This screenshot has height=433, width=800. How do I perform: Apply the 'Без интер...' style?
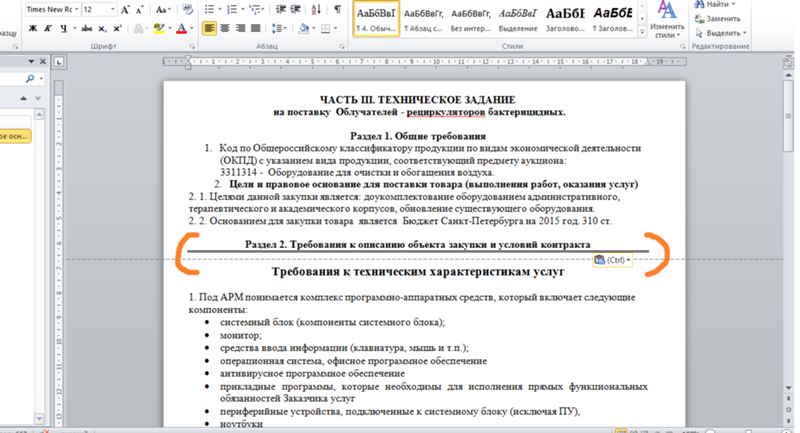tap(470, 19)
